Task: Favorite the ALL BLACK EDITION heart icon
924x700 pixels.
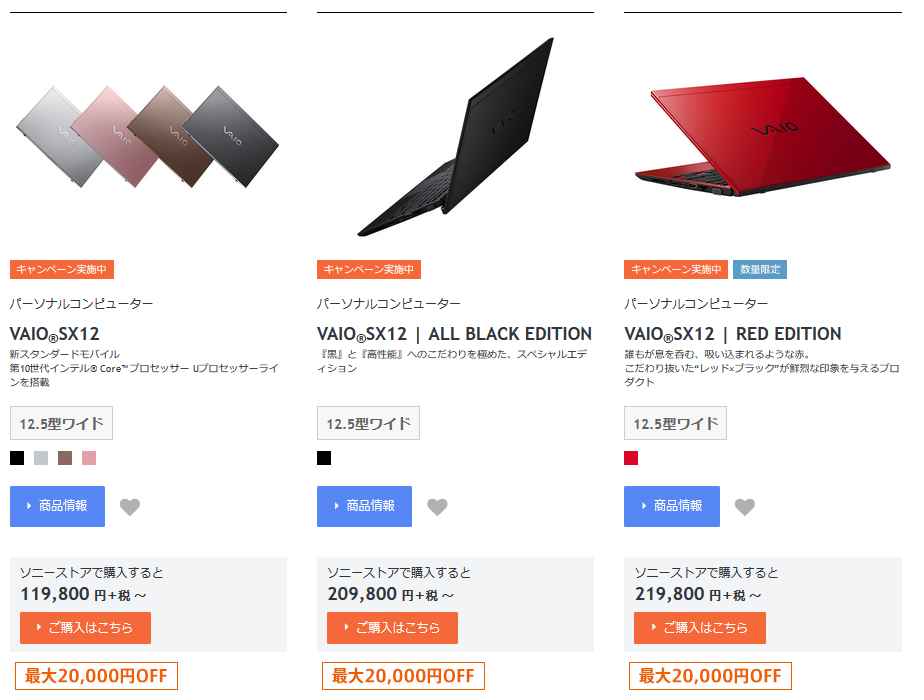Action: click(437, 507)
